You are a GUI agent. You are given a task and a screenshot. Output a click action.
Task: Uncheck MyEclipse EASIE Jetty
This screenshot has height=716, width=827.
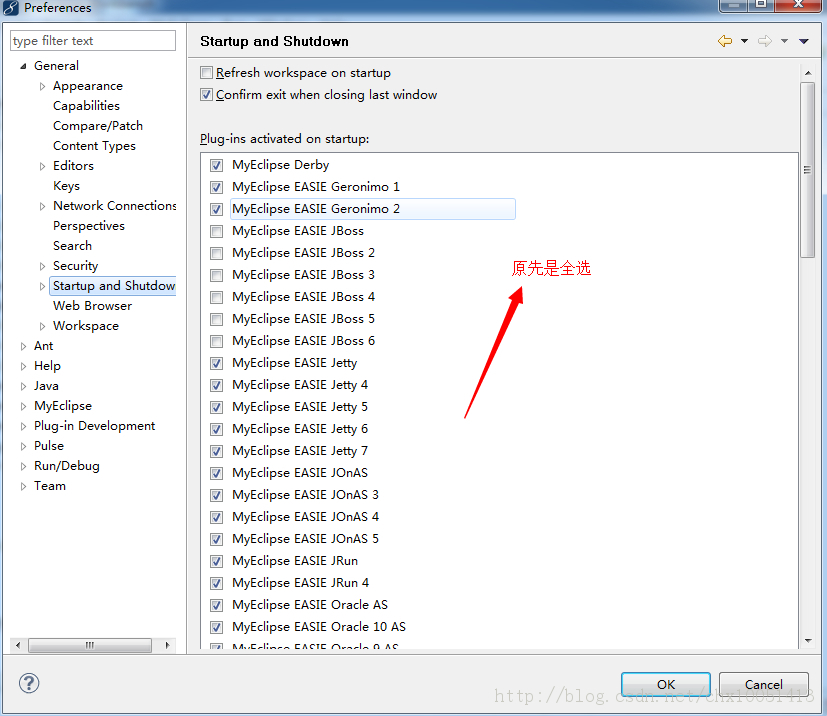point(216,363)
